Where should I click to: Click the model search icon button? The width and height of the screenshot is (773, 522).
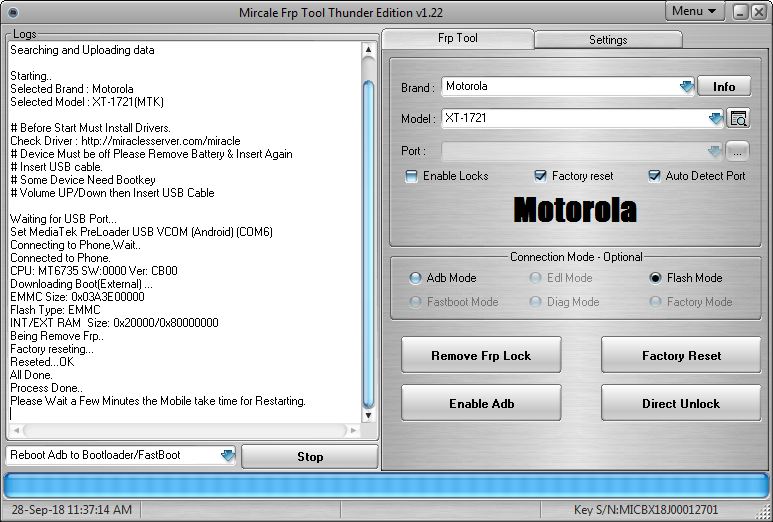(738, 119)
